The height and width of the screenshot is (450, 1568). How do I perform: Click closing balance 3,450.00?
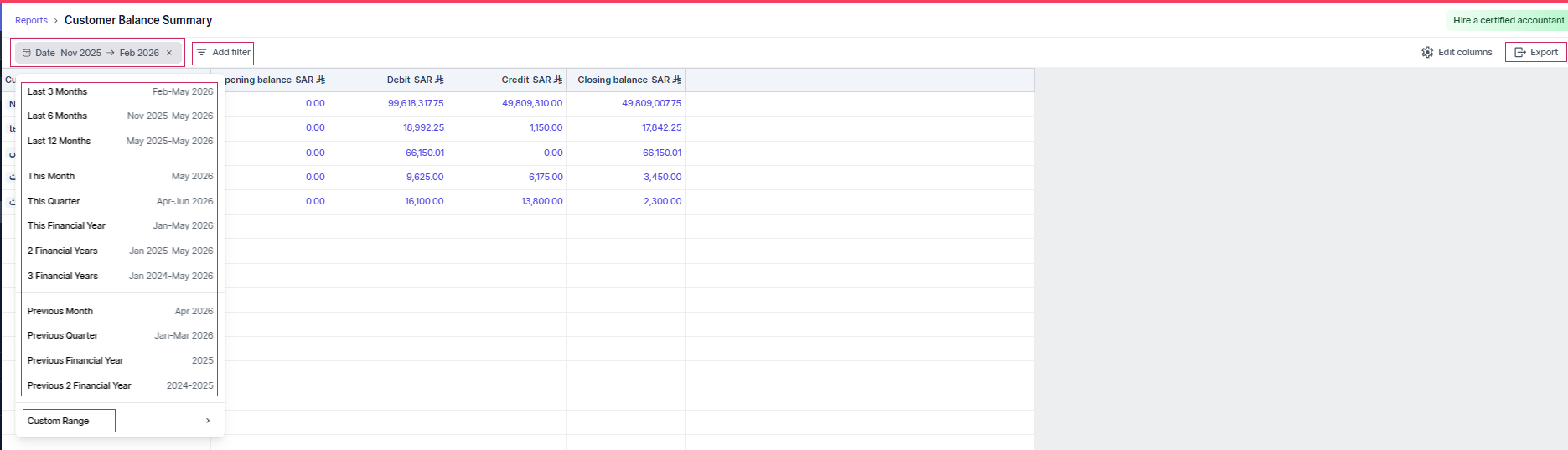(x=662, y=177)
